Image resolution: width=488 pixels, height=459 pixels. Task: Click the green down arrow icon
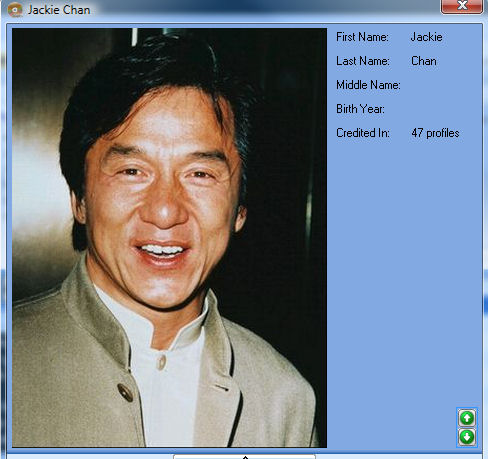[467, 437]
